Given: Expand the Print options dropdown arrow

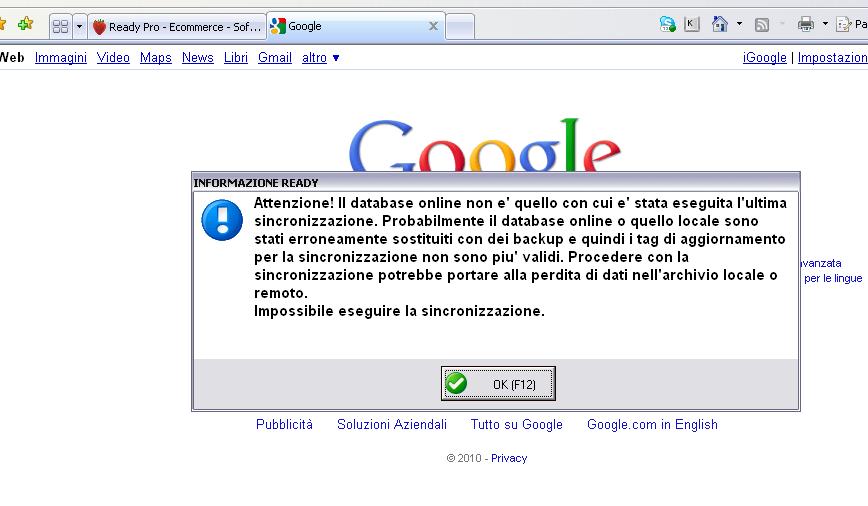Looking at the screenshot, I should 825,24.
